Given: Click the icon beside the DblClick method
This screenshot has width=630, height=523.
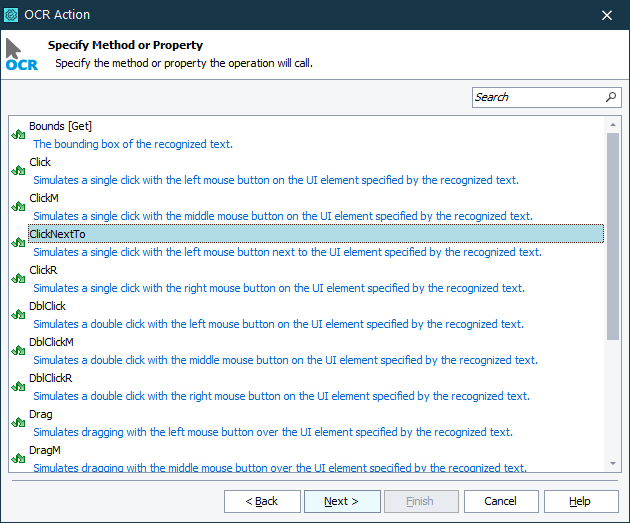Looking at the screenshot, I should coord(18,314).
